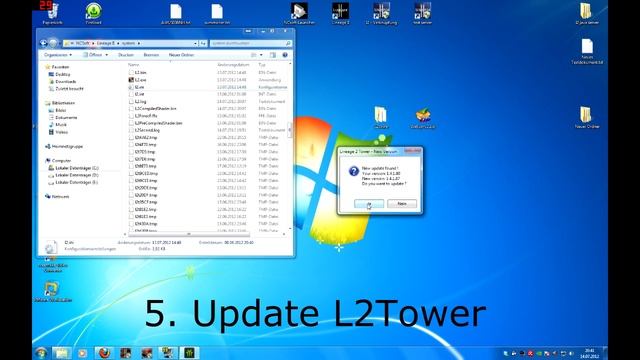
Task: Select the NCsoft Launcher desktop shortcut
Action: (x=299, y=13)
